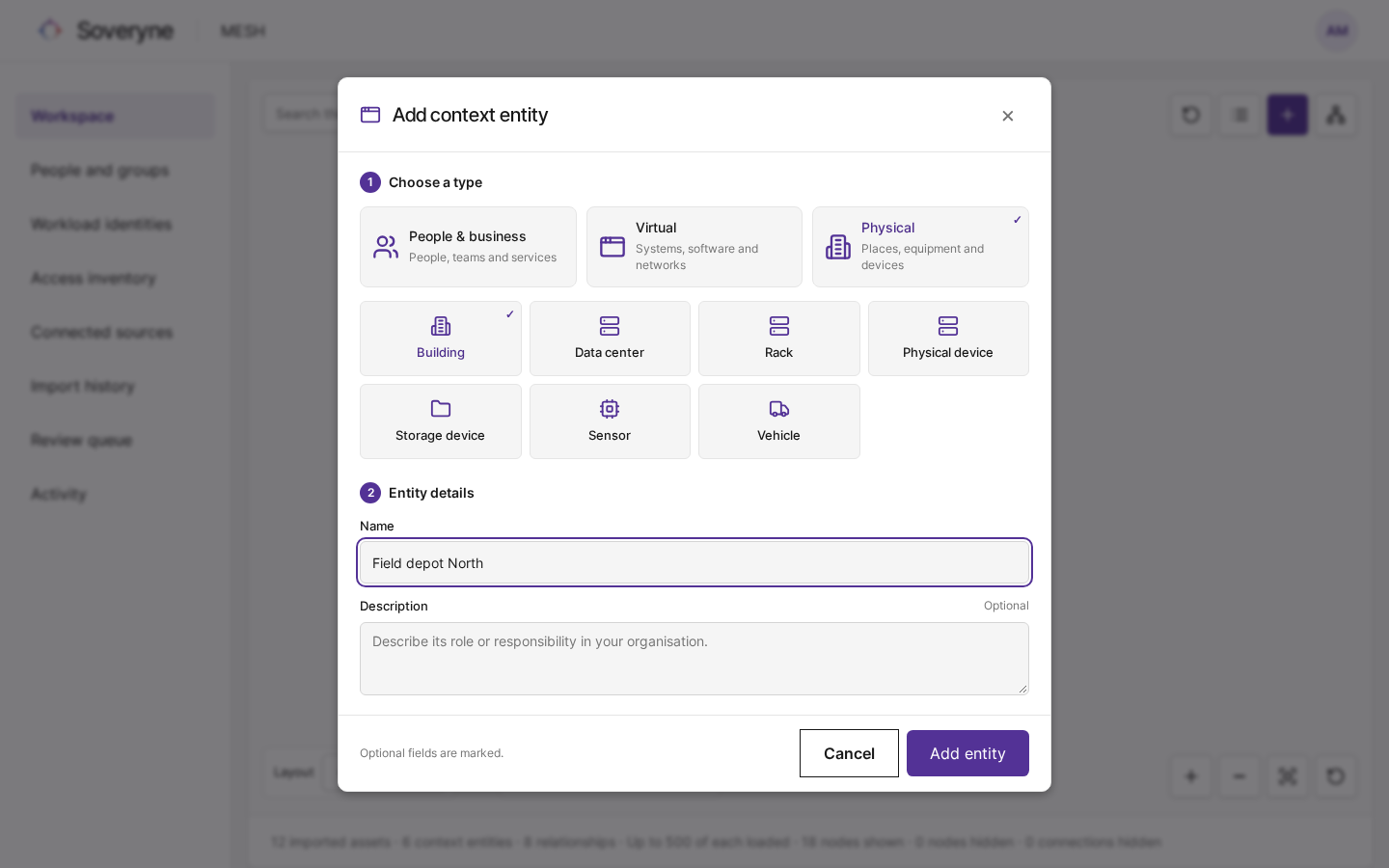Open People and groups in sidebar
This screenshot has width=1389, height=868.
pos(116,170)
